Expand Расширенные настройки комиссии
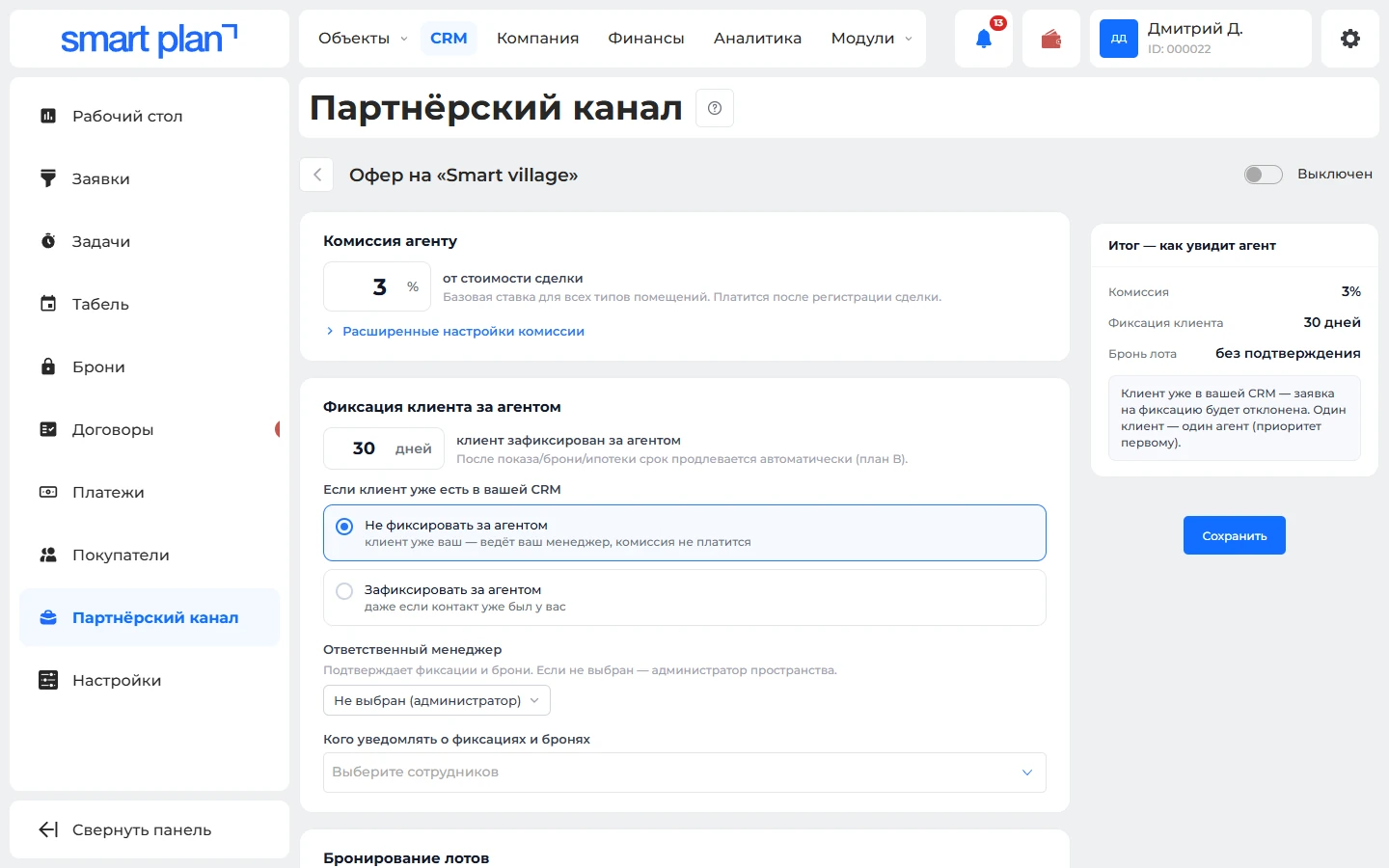This screenshot has height=868, width=1389. (454, 331)
